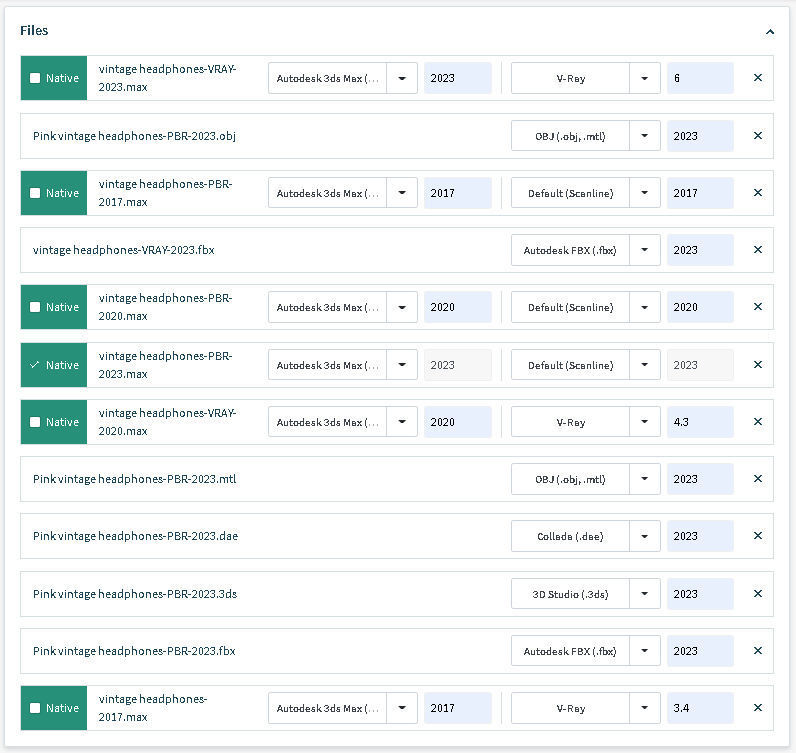Remove Pink vintage headphones-PBR-2023.dae file
The height and width of the screenshot is (753, 796).
pyautogui.click(x=757, y=536)
